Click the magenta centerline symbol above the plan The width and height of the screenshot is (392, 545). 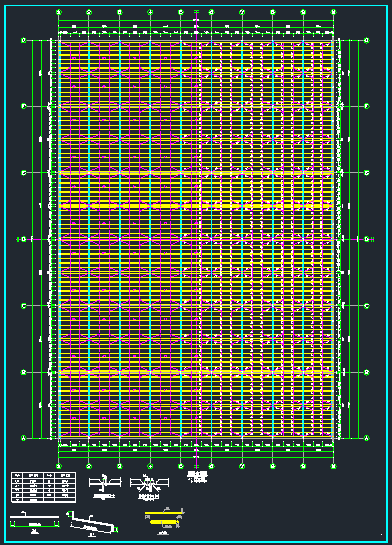point(196,12)
